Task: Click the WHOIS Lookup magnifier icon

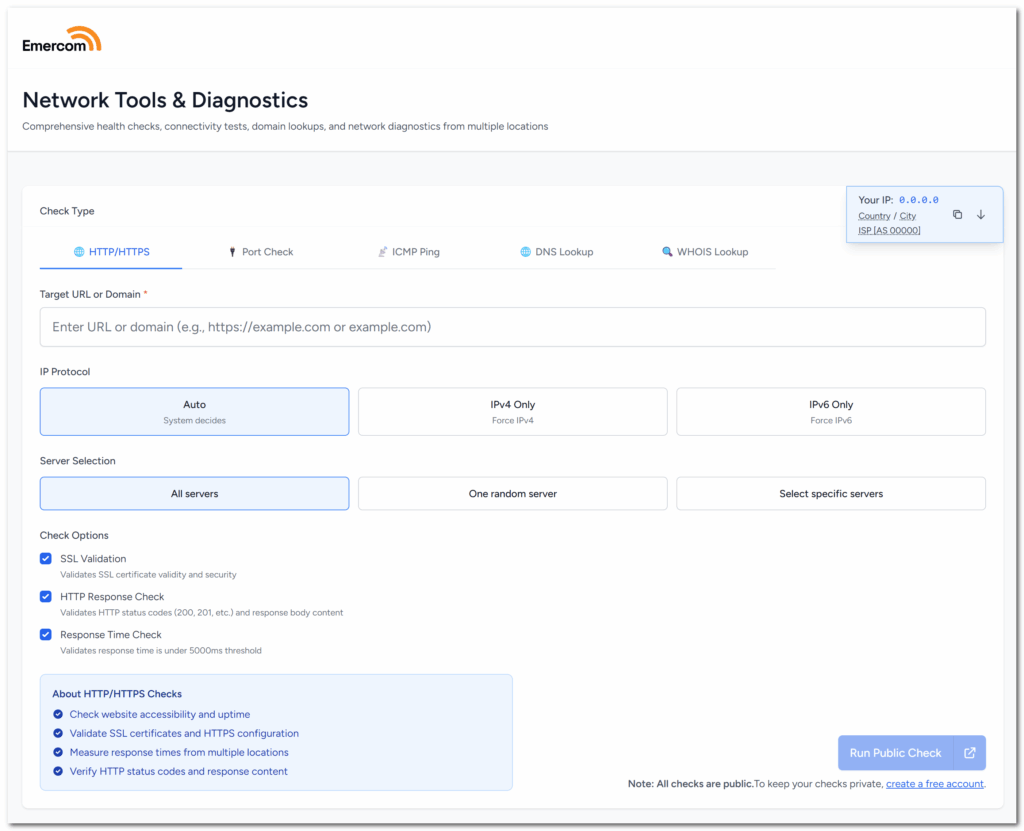Action: click(667, 252)
